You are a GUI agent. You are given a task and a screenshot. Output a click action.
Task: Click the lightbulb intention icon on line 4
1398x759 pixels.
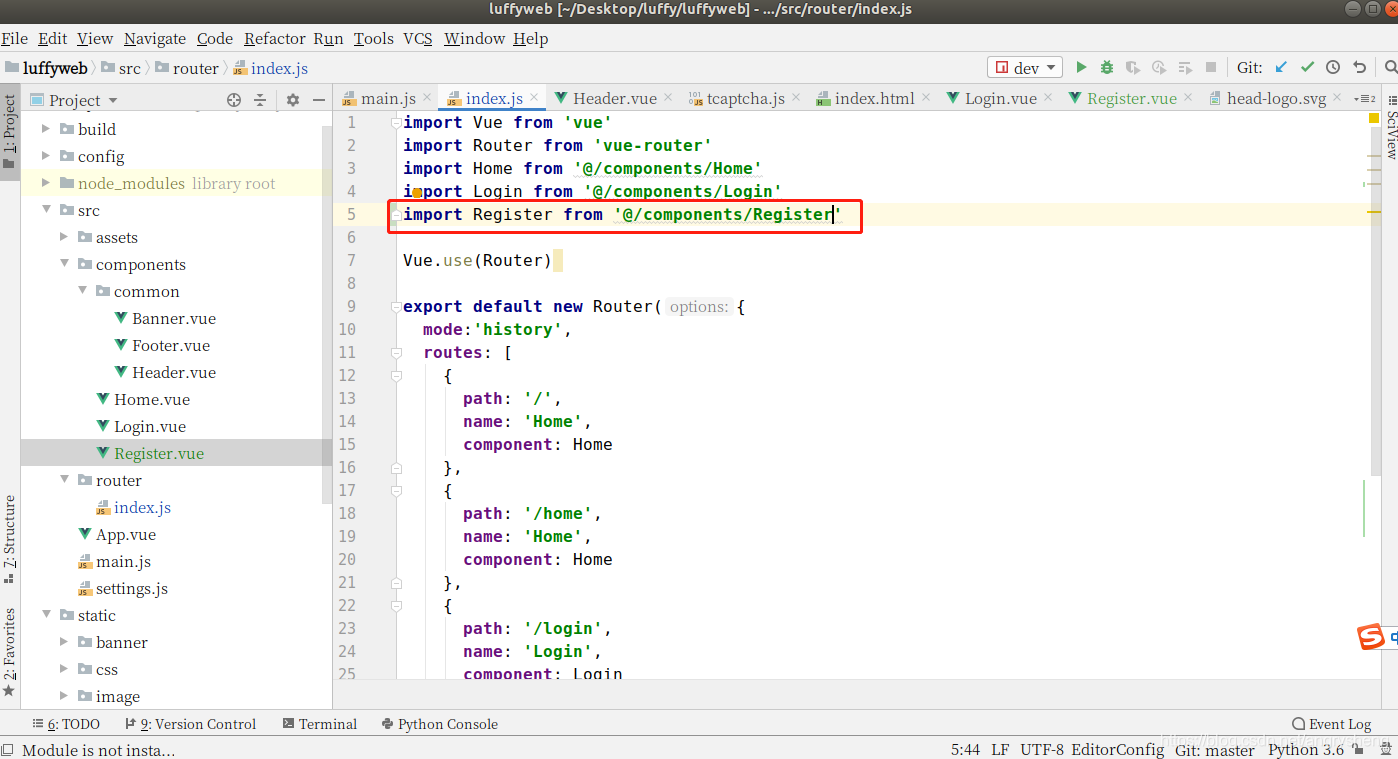pos(417,192)
